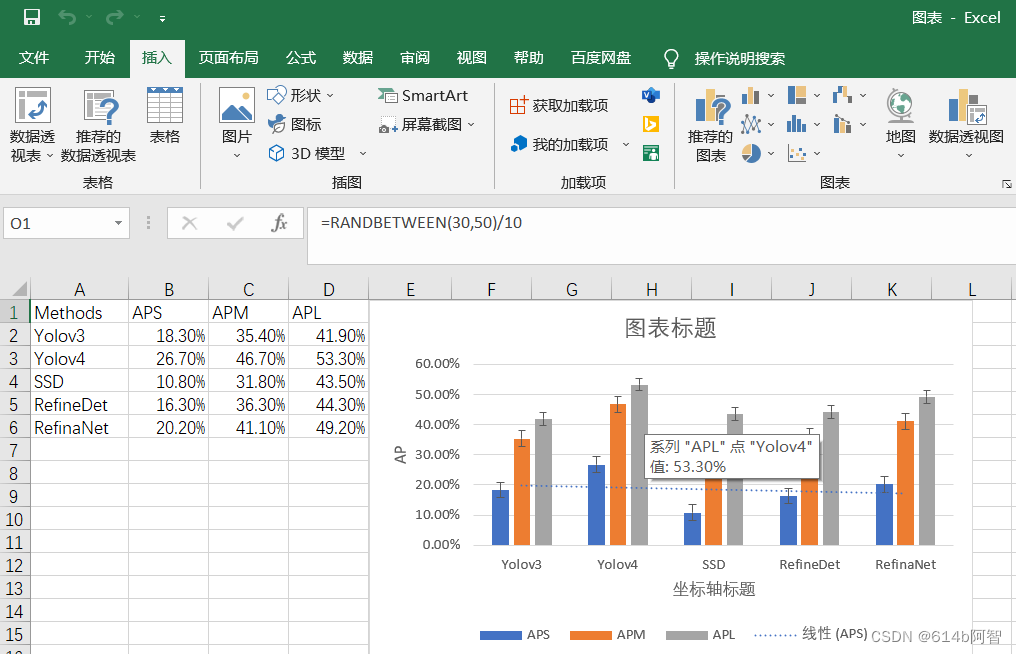Insert 图标 icons
The width and height of the screenshot is (1016, 654).
coord(295,124)
